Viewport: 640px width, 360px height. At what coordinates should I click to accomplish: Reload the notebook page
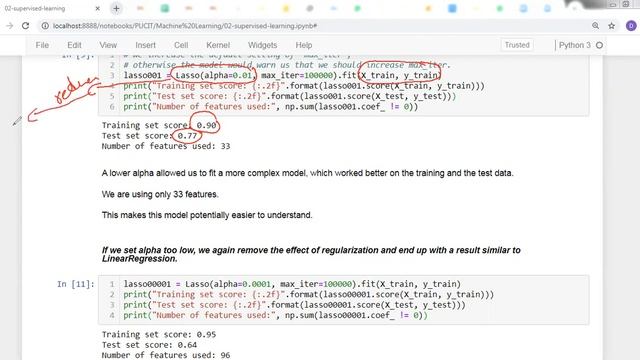click(x=25, y=26)
